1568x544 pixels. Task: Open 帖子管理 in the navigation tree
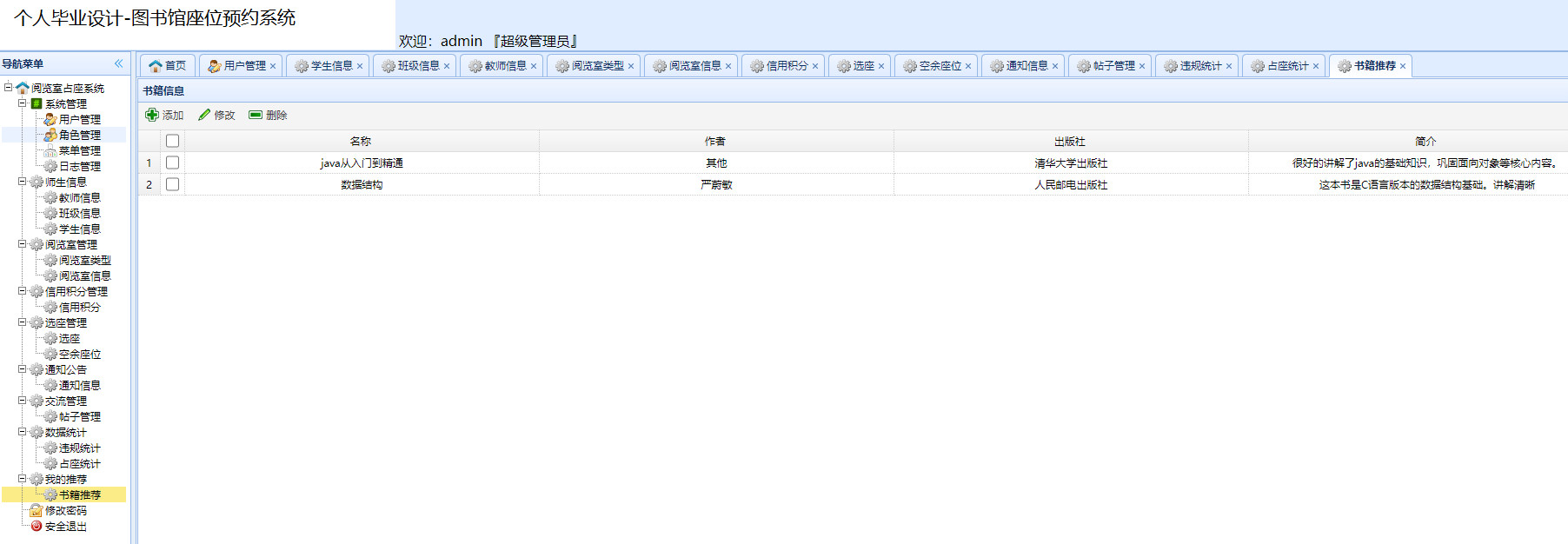click(80, 416)
